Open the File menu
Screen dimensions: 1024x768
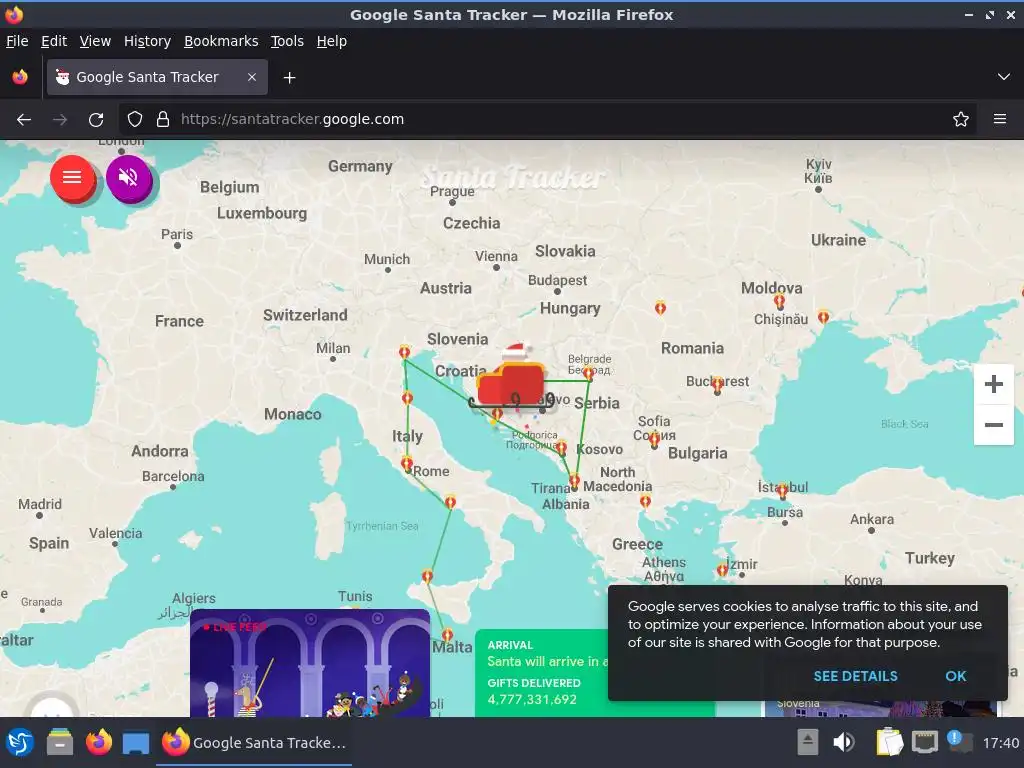(x=17, y=41)
